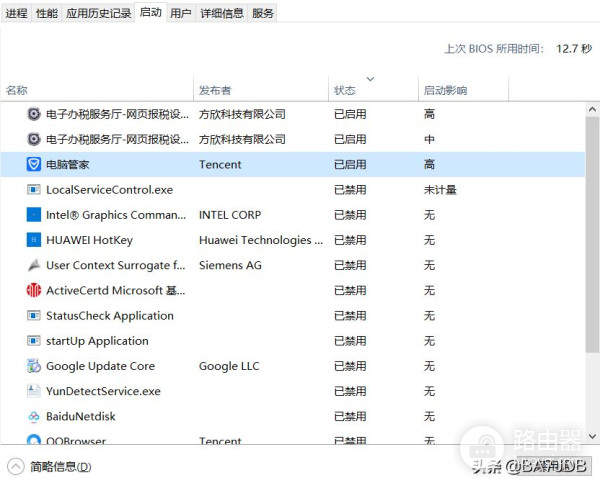Click HUAWEI HotKey blue icon
600x488 pixels.
point(34,240)
